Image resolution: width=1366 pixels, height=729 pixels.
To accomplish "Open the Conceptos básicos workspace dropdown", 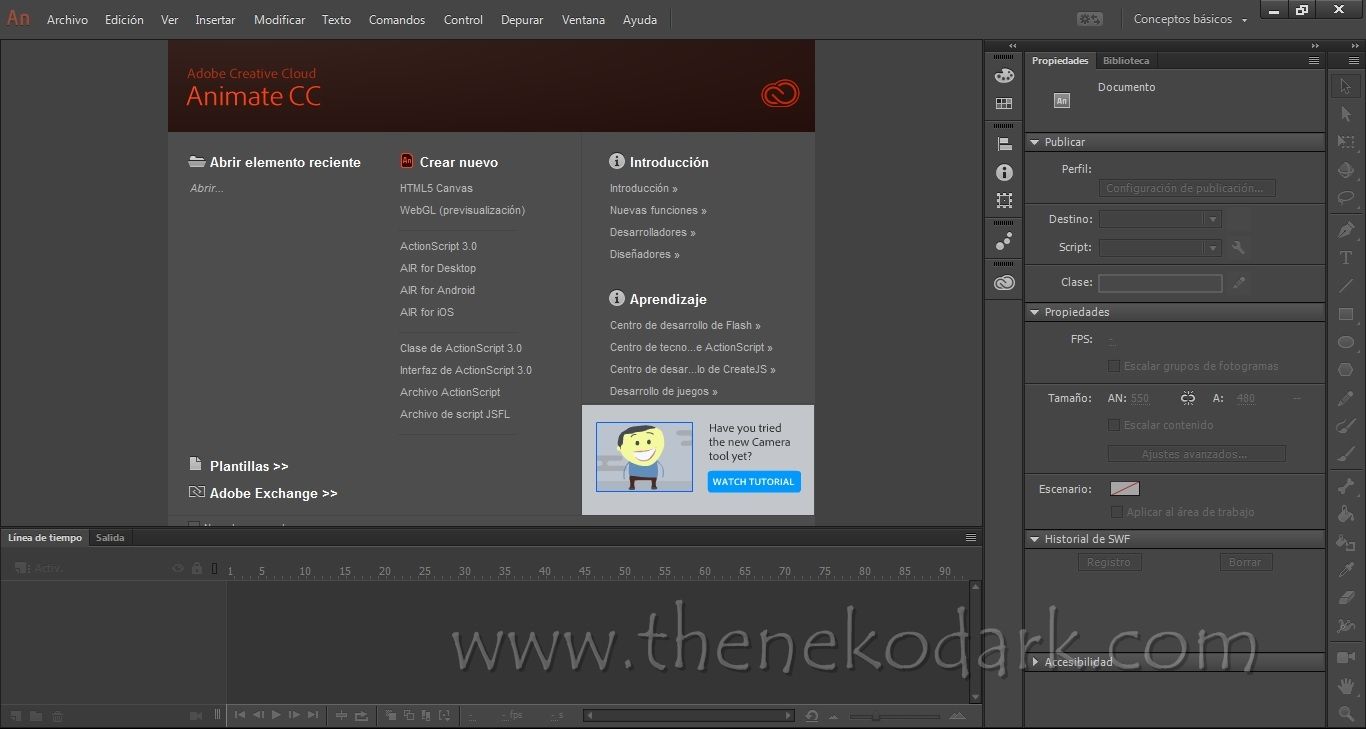I will point(1190,19).
